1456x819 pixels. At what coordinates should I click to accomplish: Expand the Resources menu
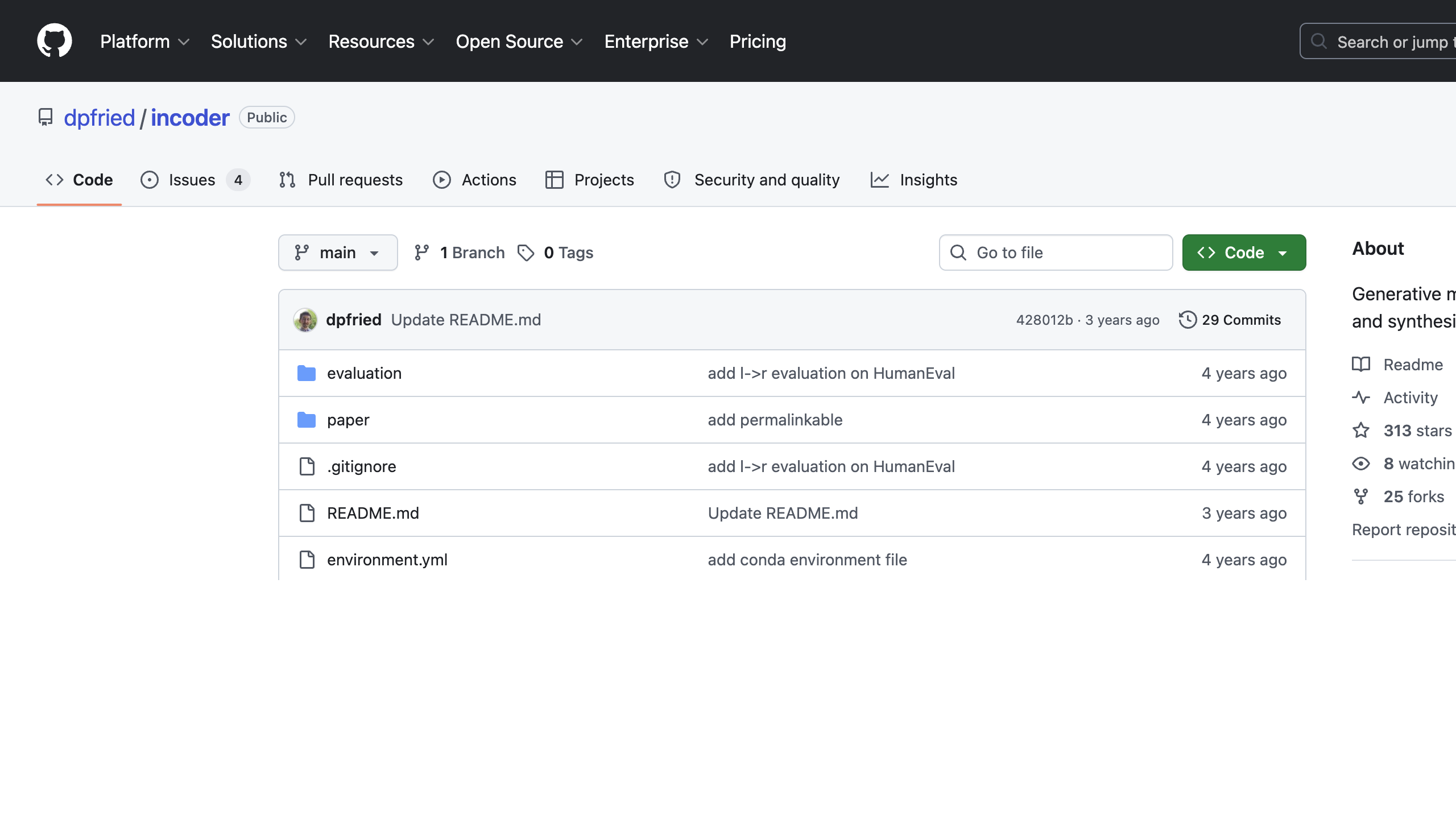(x=381, y=42)
